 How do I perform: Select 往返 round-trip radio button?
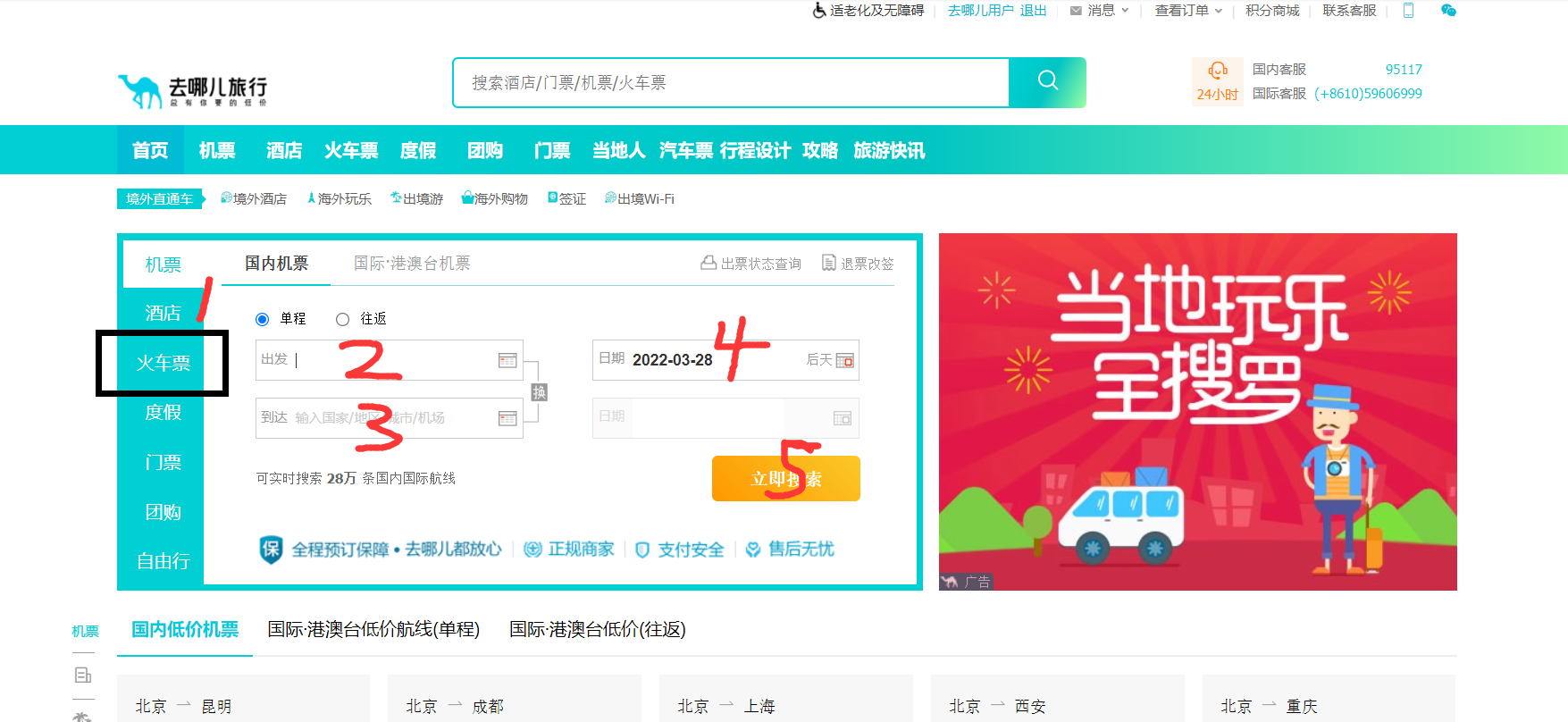(342, 319)
